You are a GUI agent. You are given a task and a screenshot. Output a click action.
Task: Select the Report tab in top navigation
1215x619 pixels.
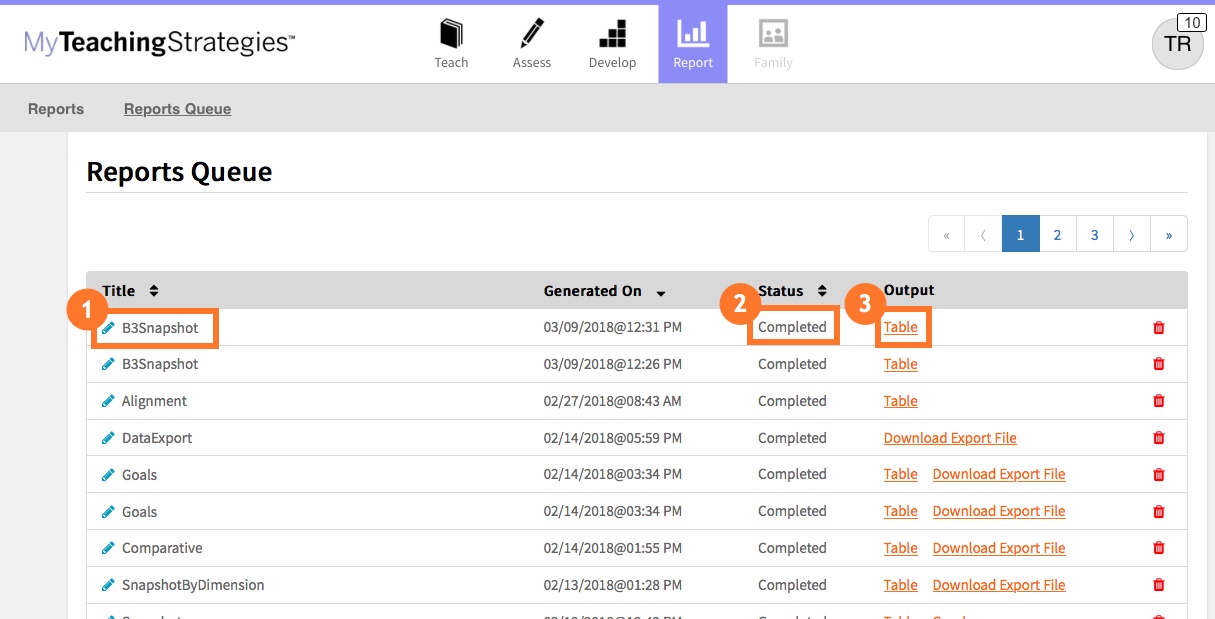coord(693,44)
